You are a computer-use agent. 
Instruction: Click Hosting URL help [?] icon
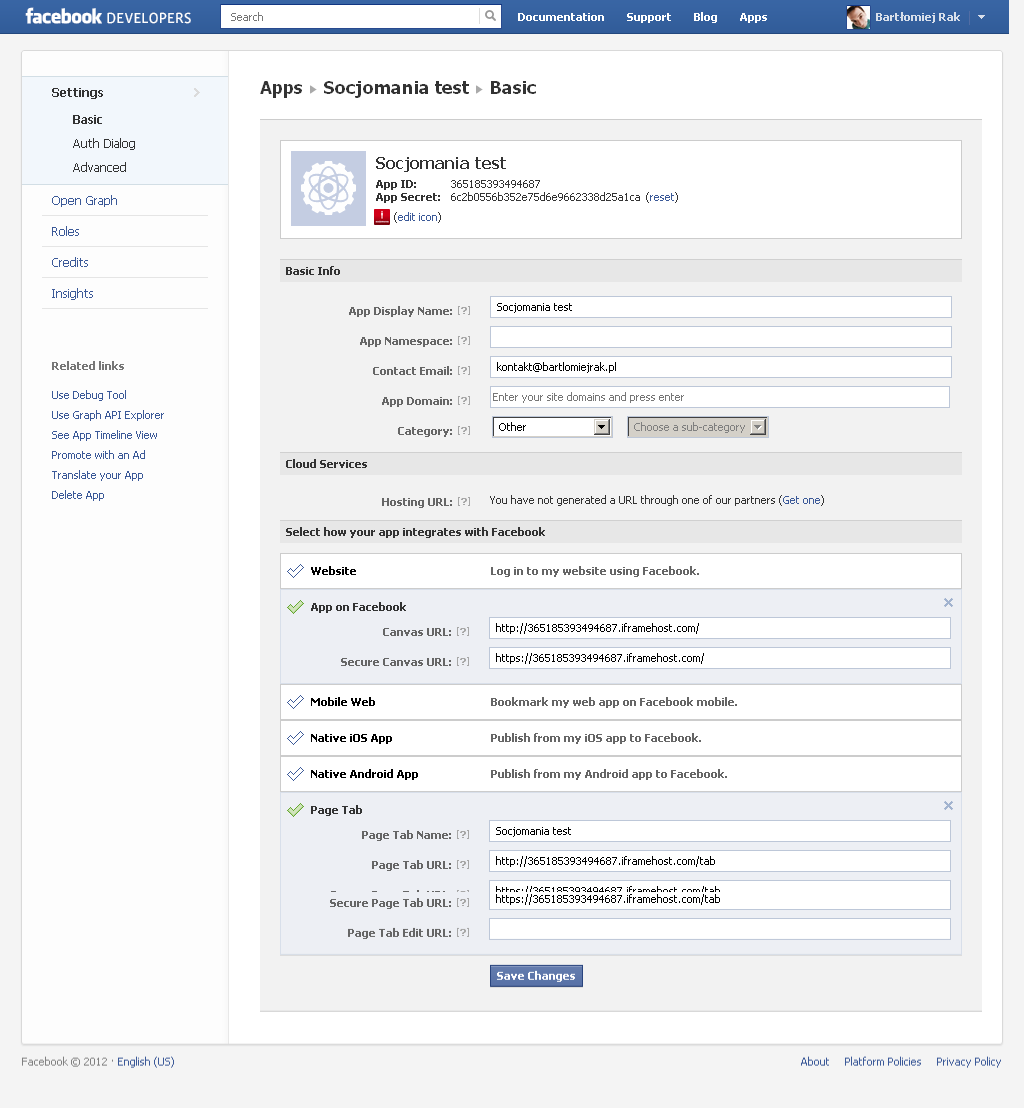click(464, 502)
